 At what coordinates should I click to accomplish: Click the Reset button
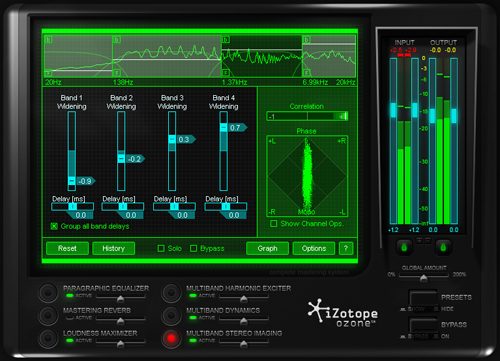[67, 248]
